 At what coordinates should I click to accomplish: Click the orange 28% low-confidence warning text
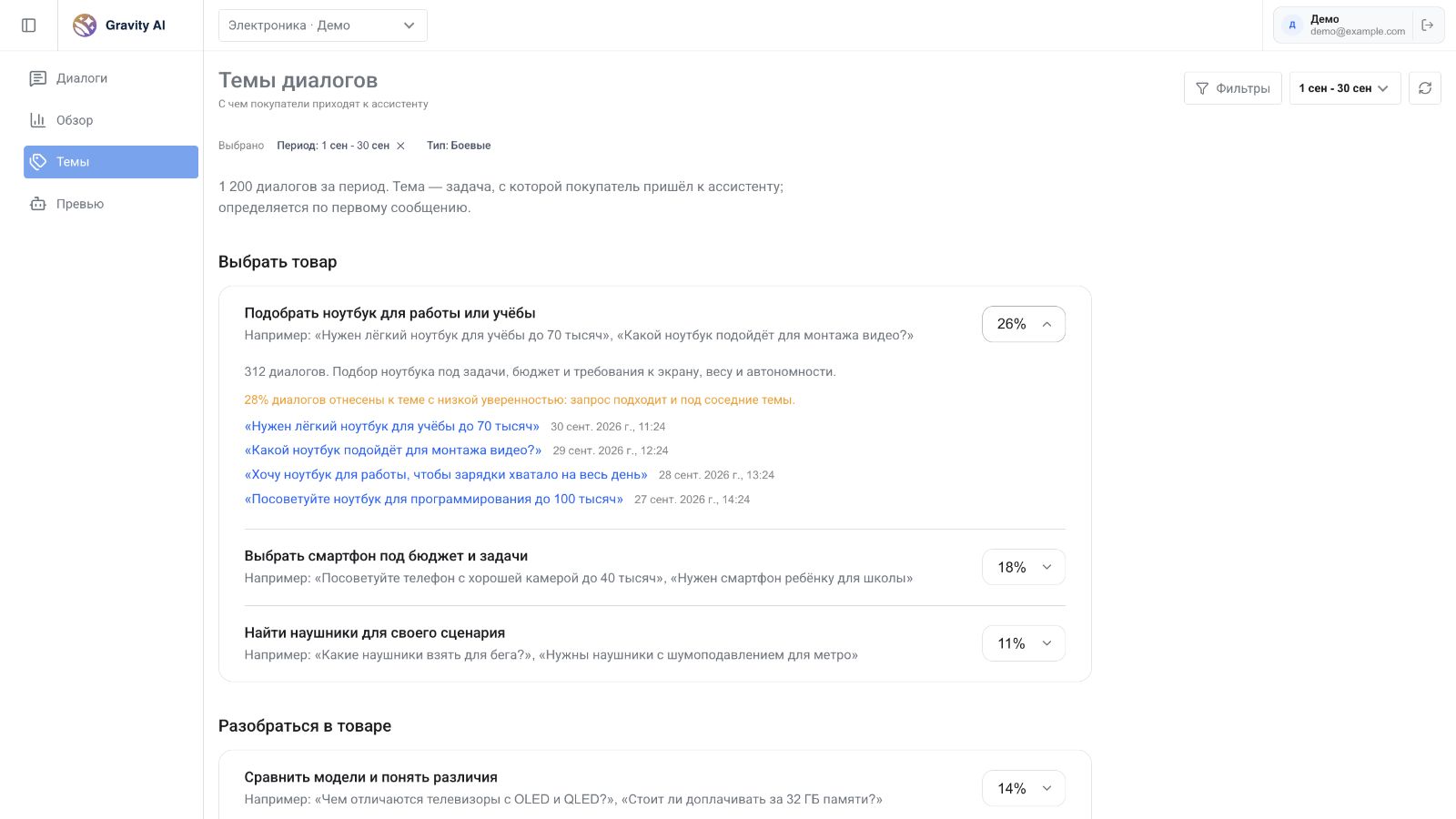(520, 399)
